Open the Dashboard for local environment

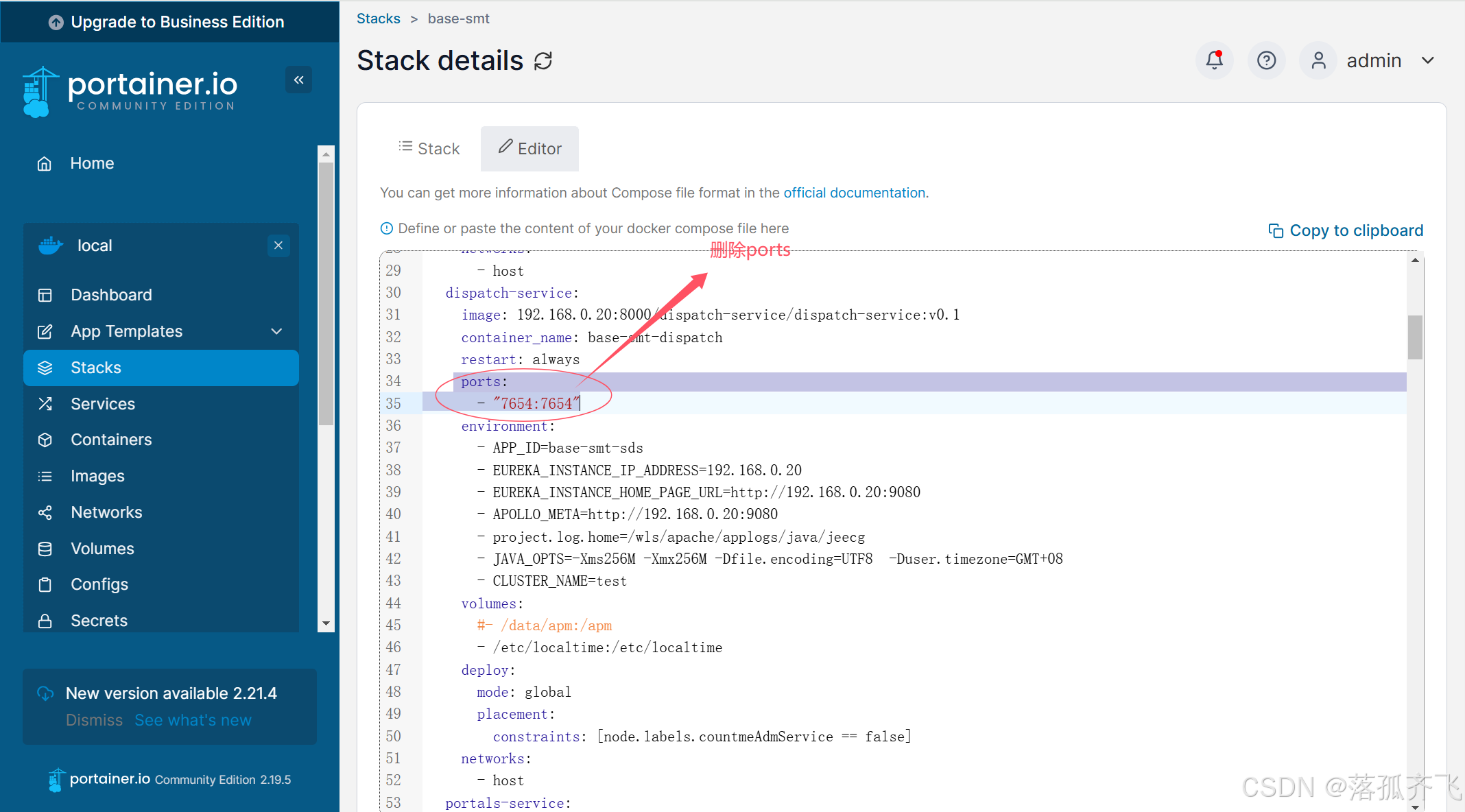111,295
